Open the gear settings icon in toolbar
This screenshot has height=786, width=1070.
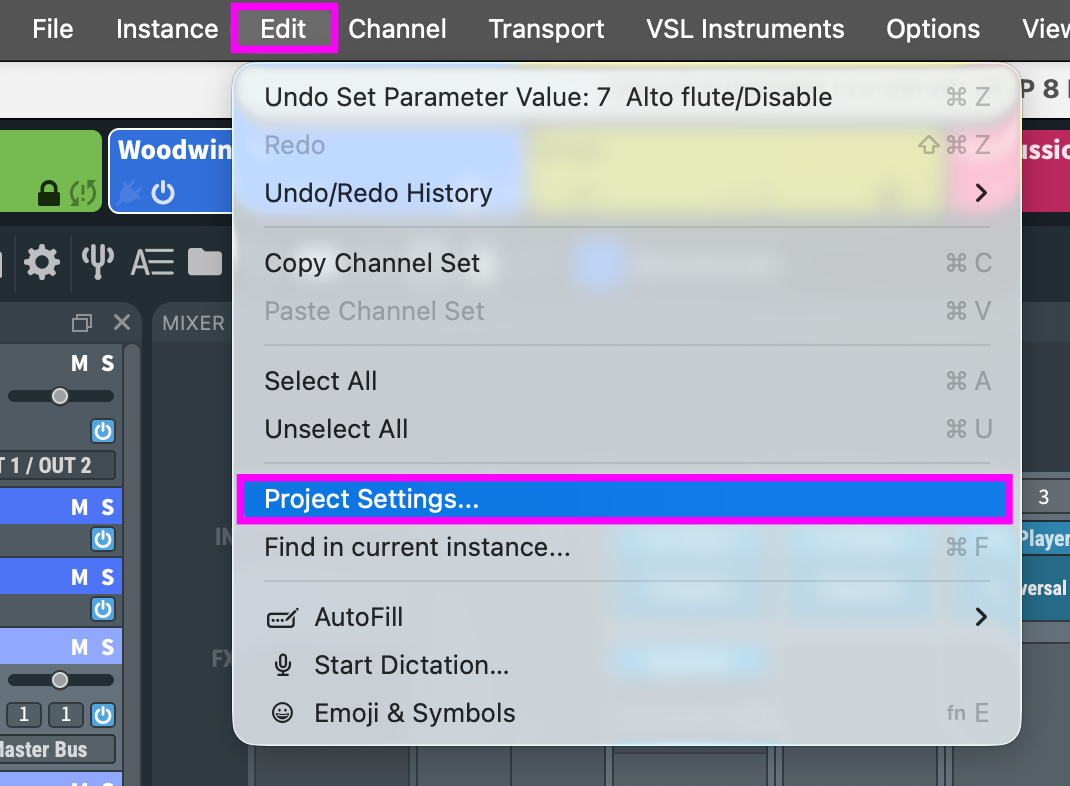(42, 263)
